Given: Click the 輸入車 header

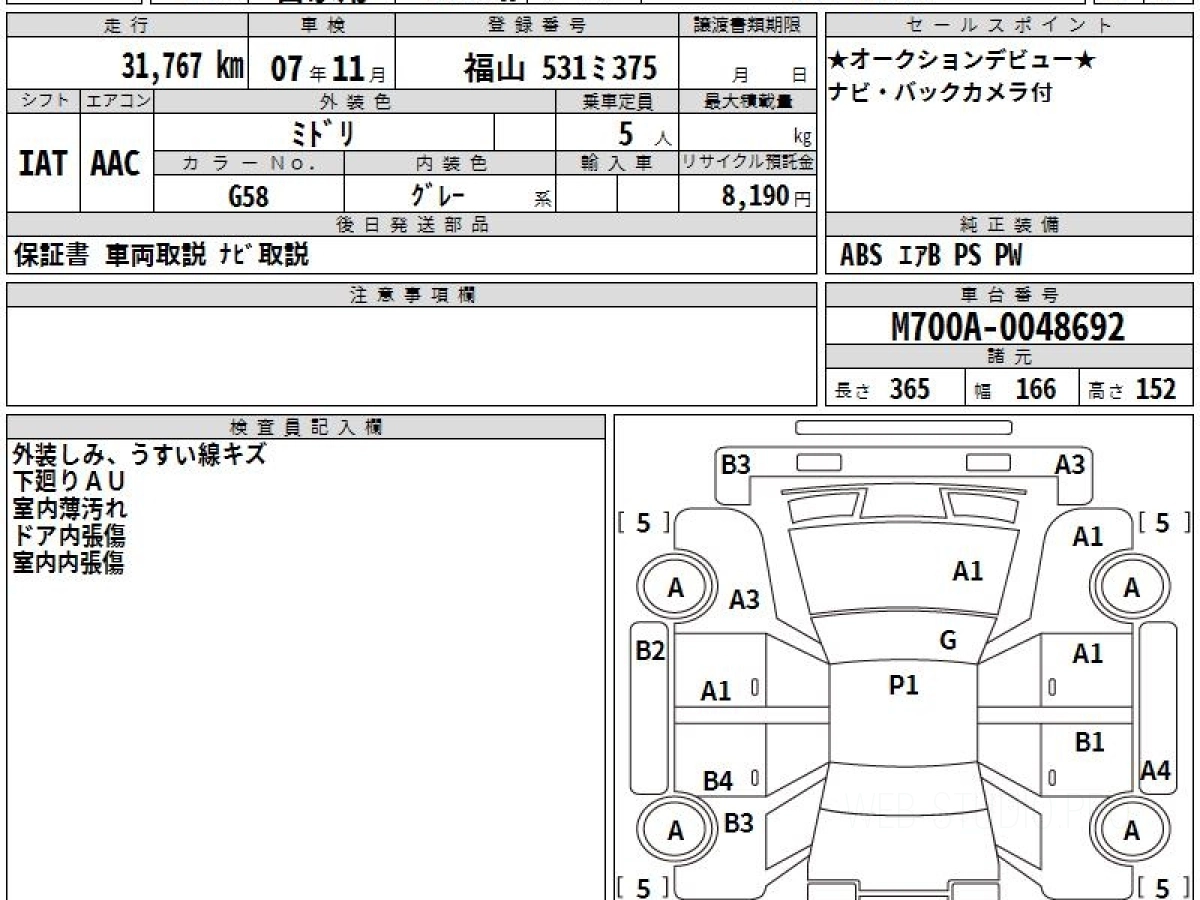Looking at the screenshot, I should click(617, 163).
